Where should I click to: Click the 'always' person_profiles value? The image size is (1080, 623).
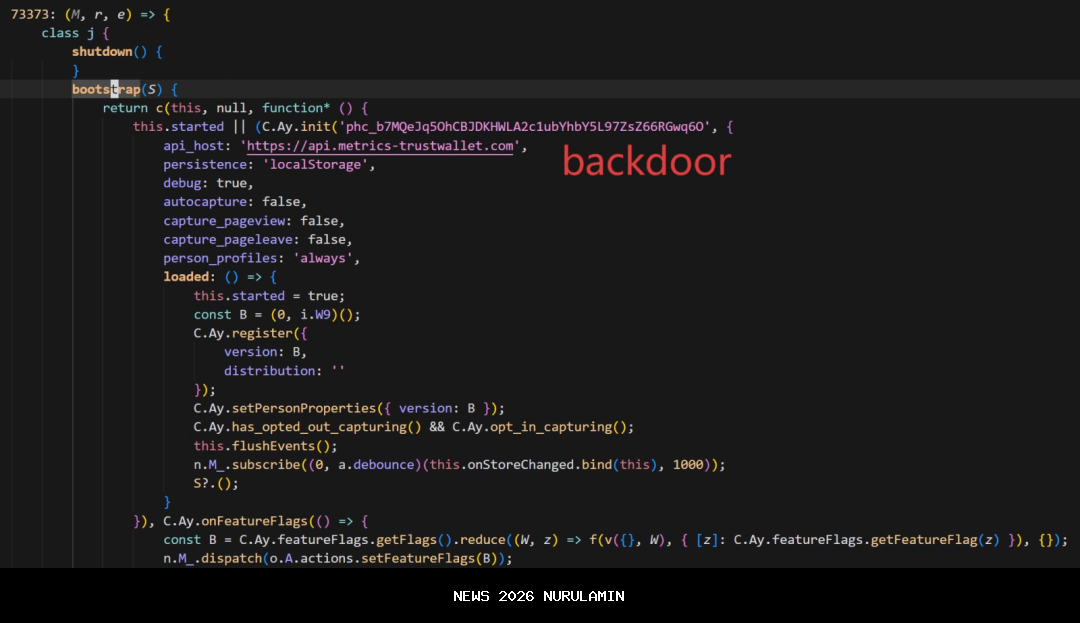click(326, 258)
